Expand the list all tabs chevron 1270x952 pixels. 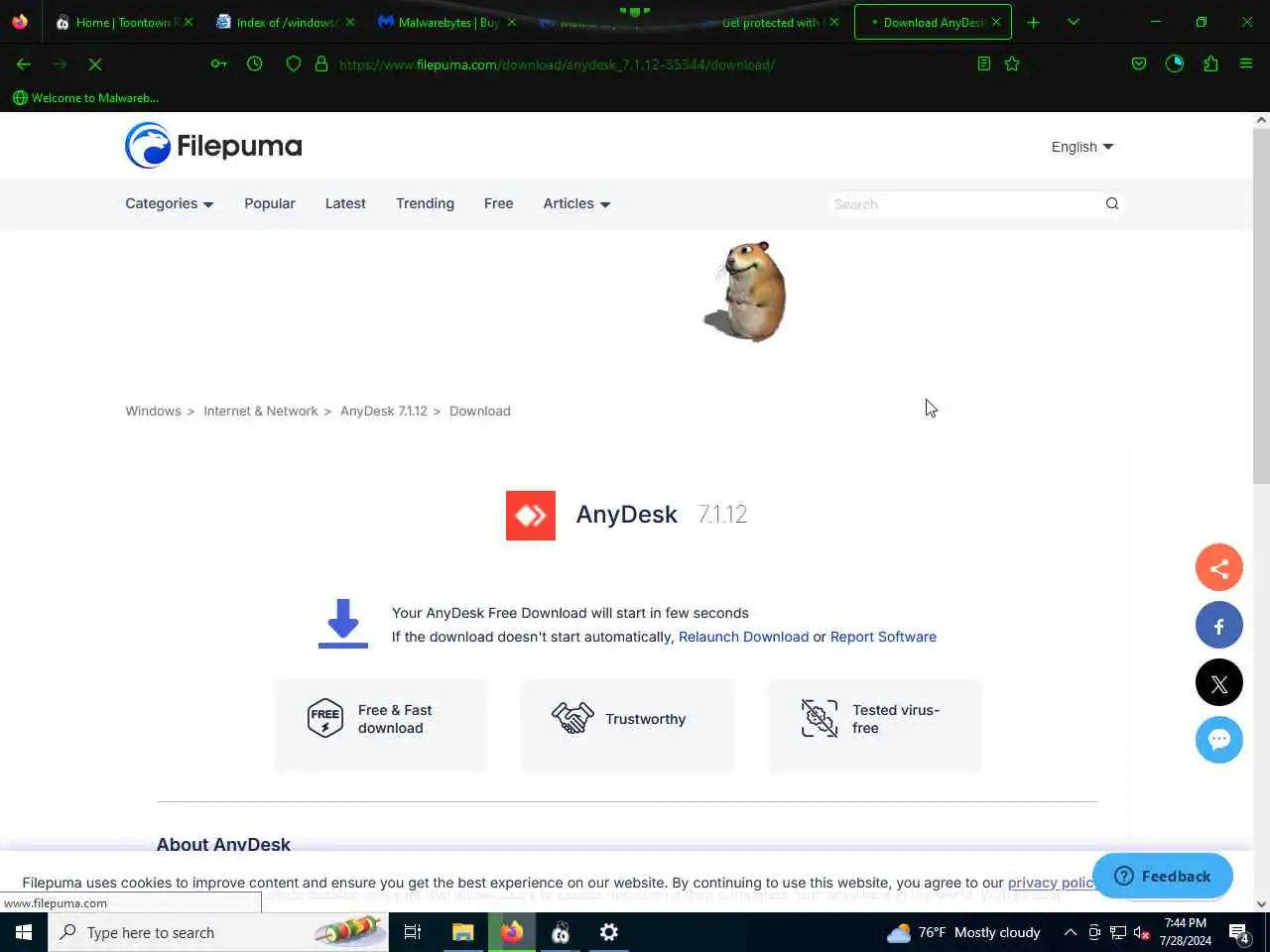1074,22
